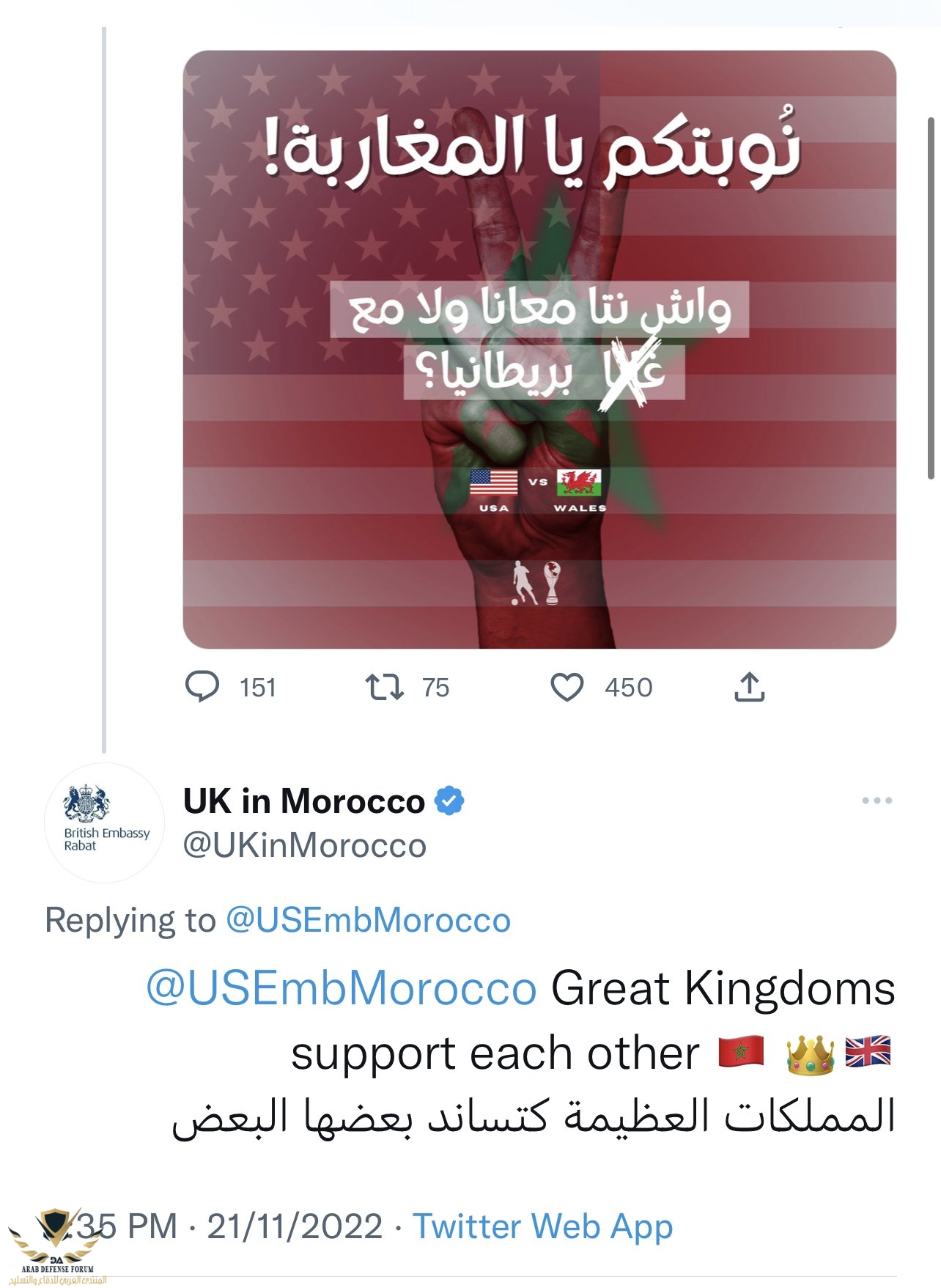Click the UK in Morocco display name
The width and height of the screenshot is (941, 1288).
tap(303, 801)
